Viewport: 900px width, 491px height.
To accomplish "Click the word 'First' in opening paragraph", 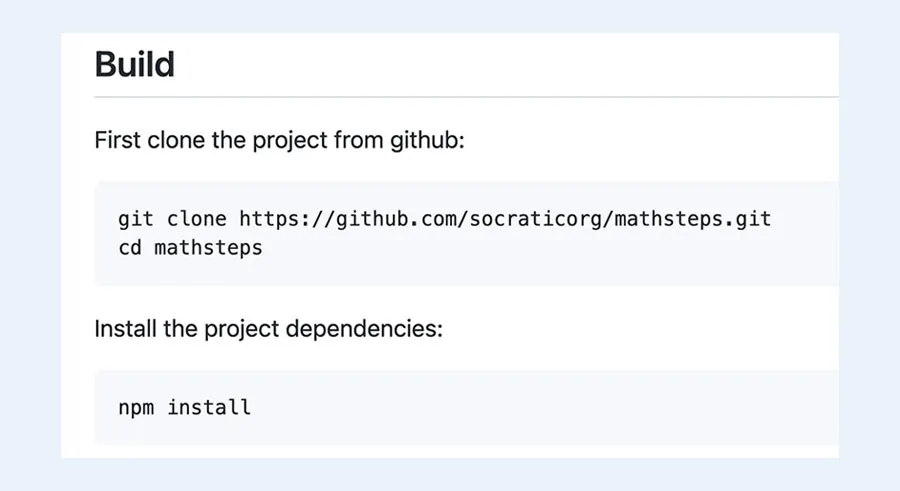I will [118, 140].
